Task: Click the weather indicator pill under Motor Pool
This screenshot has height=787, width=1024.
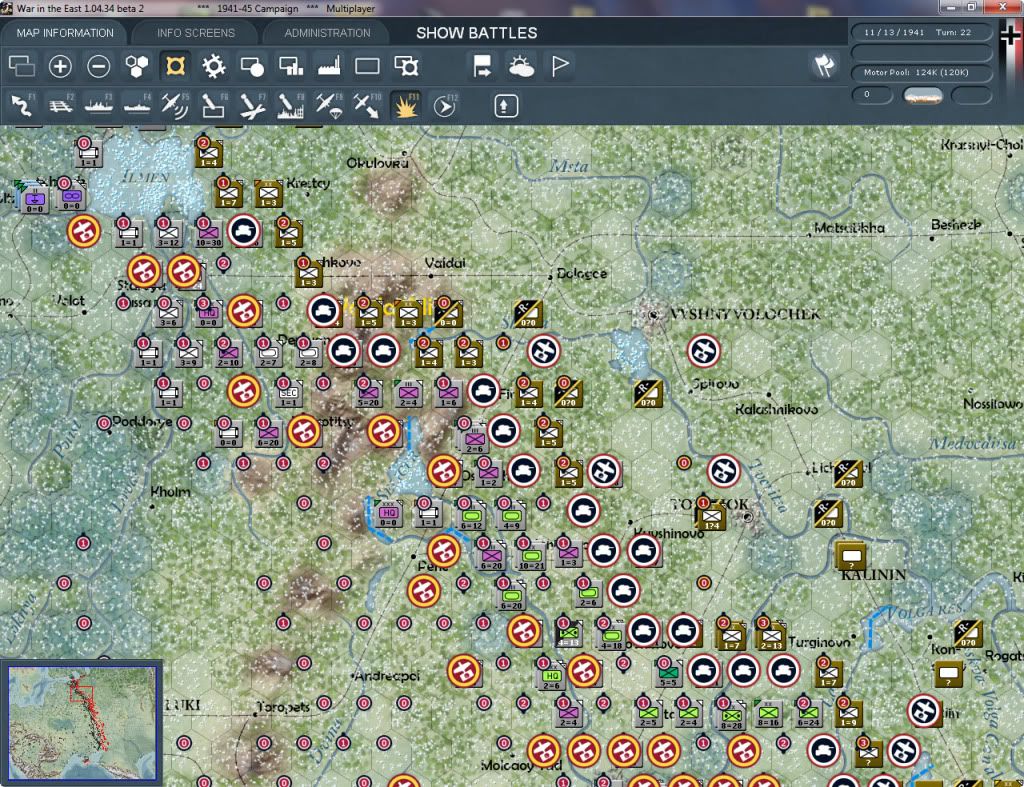Action: pos(922,95)
